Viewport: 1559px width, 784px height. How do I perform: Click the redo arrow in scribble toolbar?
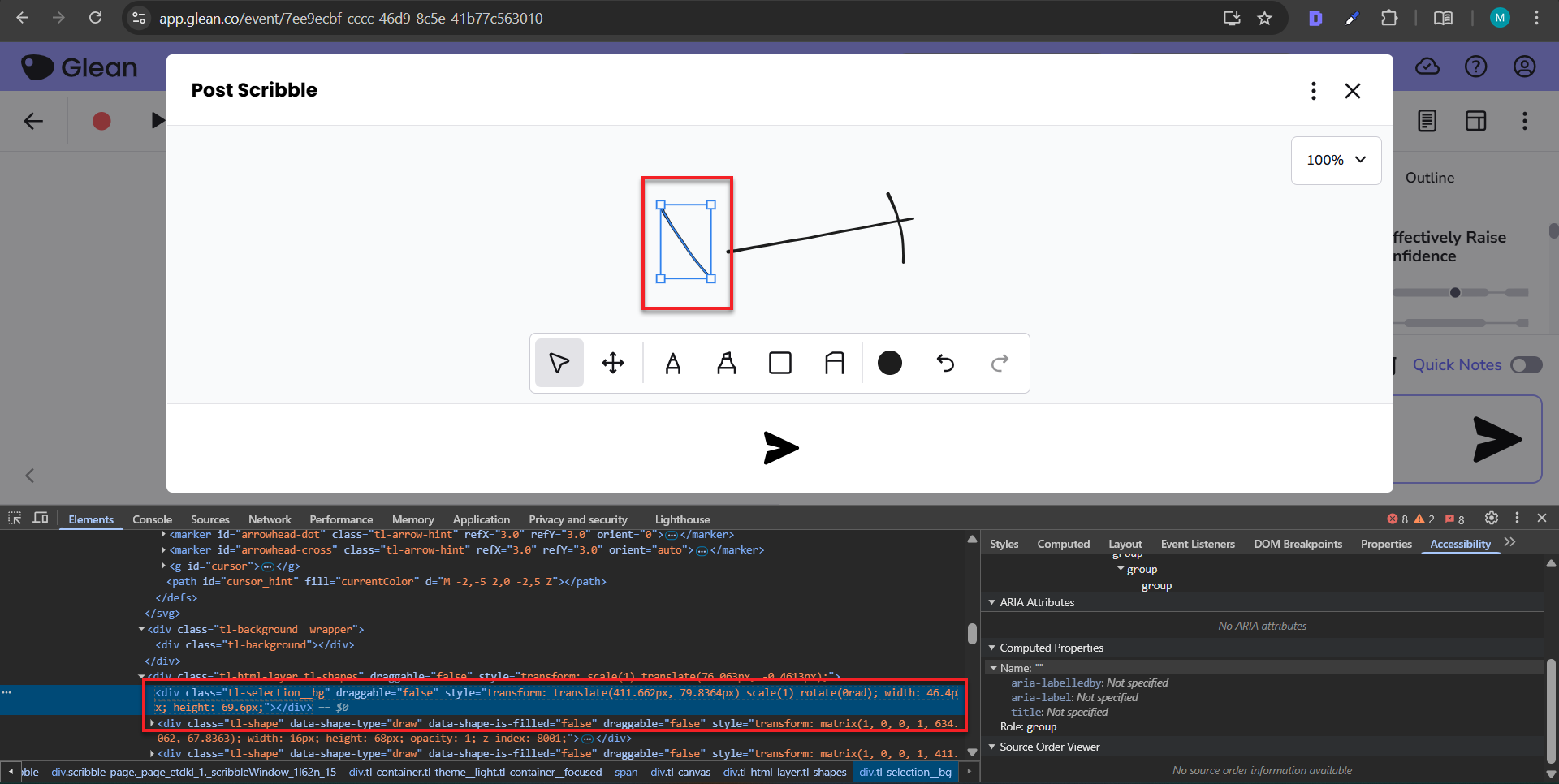click(1000, 363)
